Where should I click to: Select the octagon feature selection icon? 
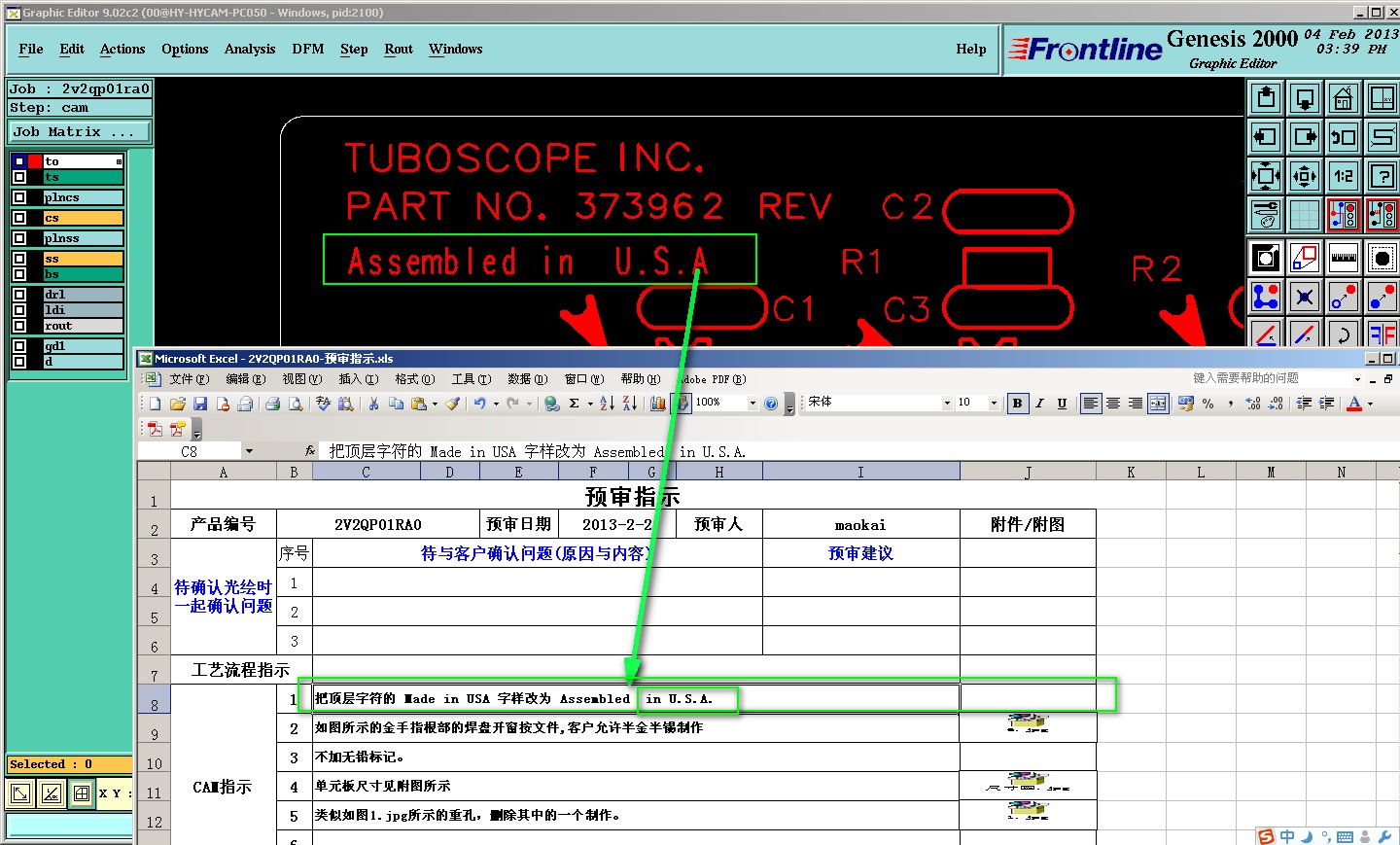click(x=1382, y=259)
